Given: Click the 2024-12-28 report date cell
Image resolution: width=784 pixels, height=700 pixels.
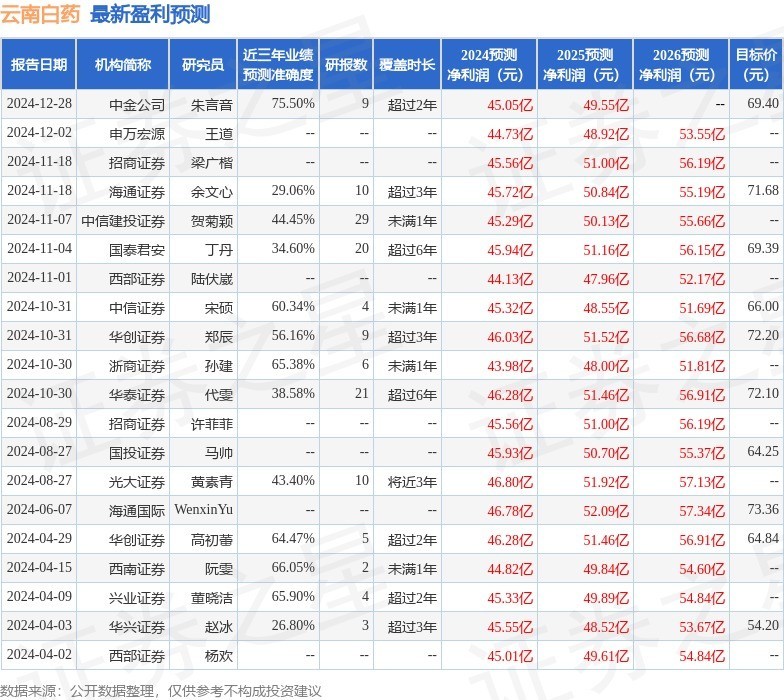Looking at the screenshot, I should pos(39,104).
